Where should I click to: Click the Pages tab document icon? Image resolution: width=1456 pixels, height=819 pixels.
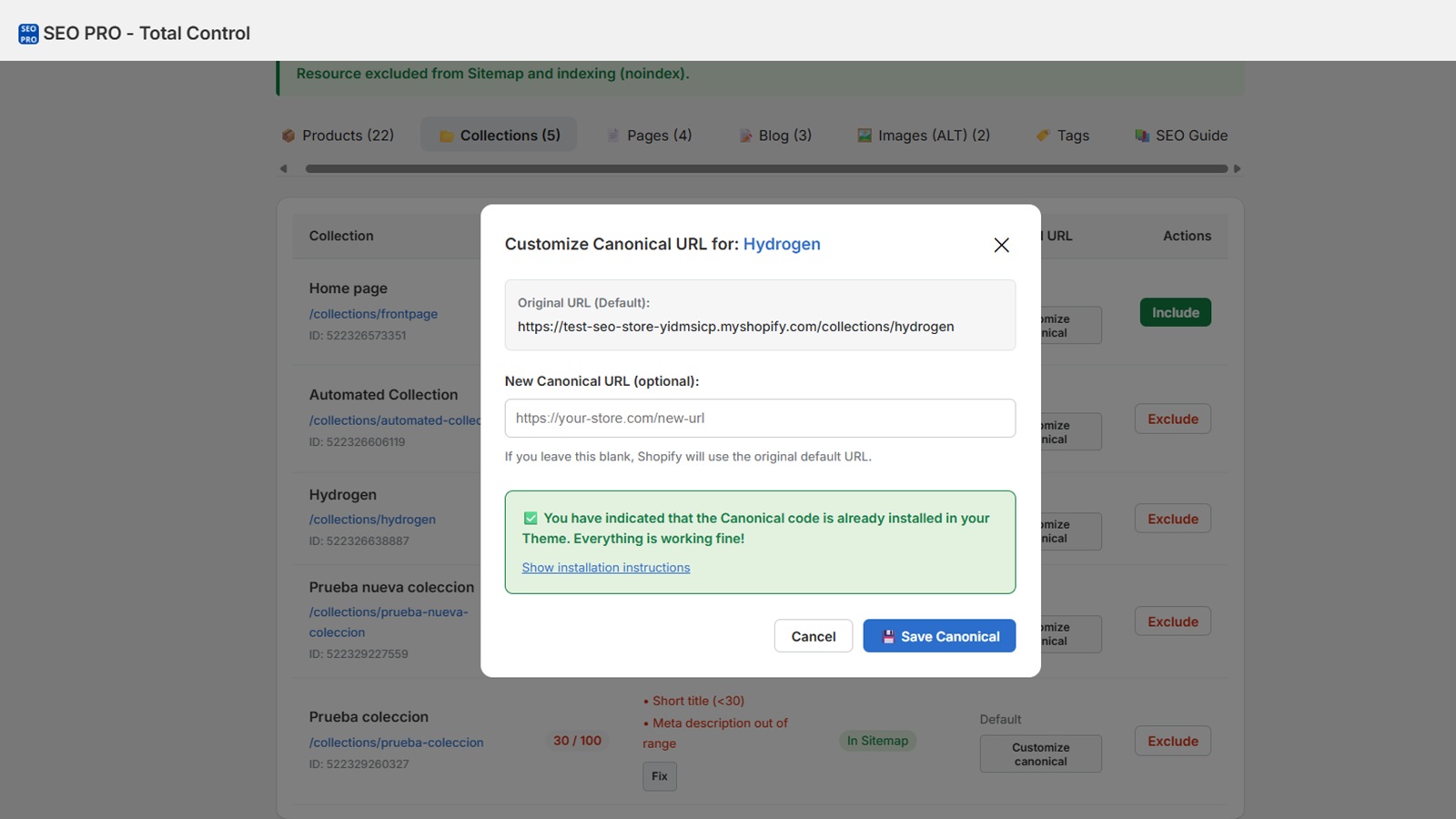pos(613,136)
